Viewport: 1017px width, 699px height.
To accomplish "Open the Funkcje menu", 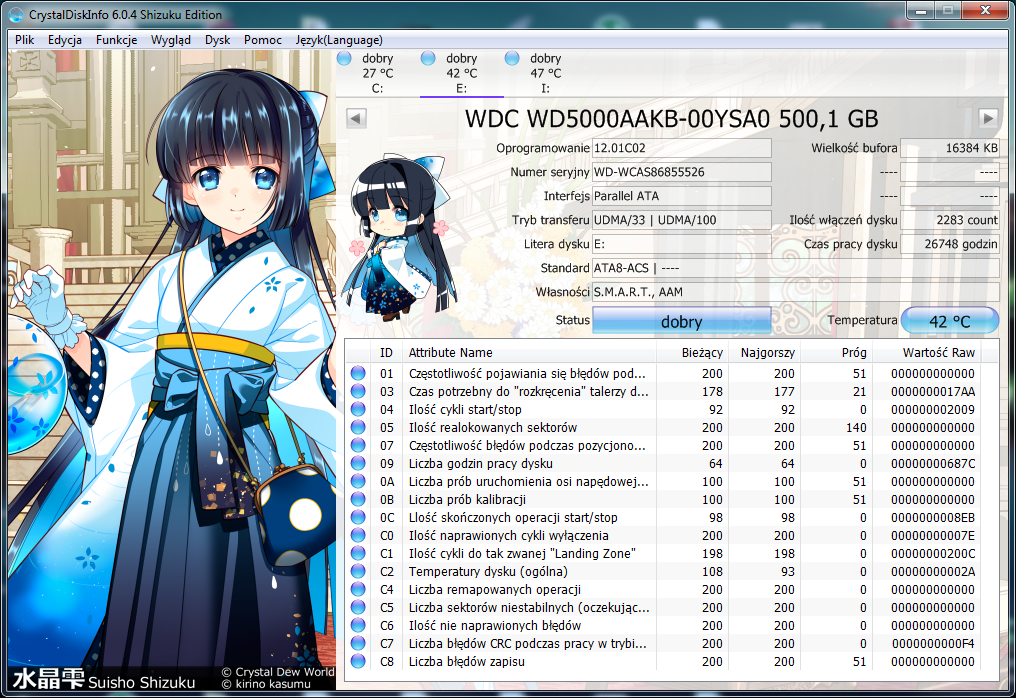I will click(x=117, y=40).
